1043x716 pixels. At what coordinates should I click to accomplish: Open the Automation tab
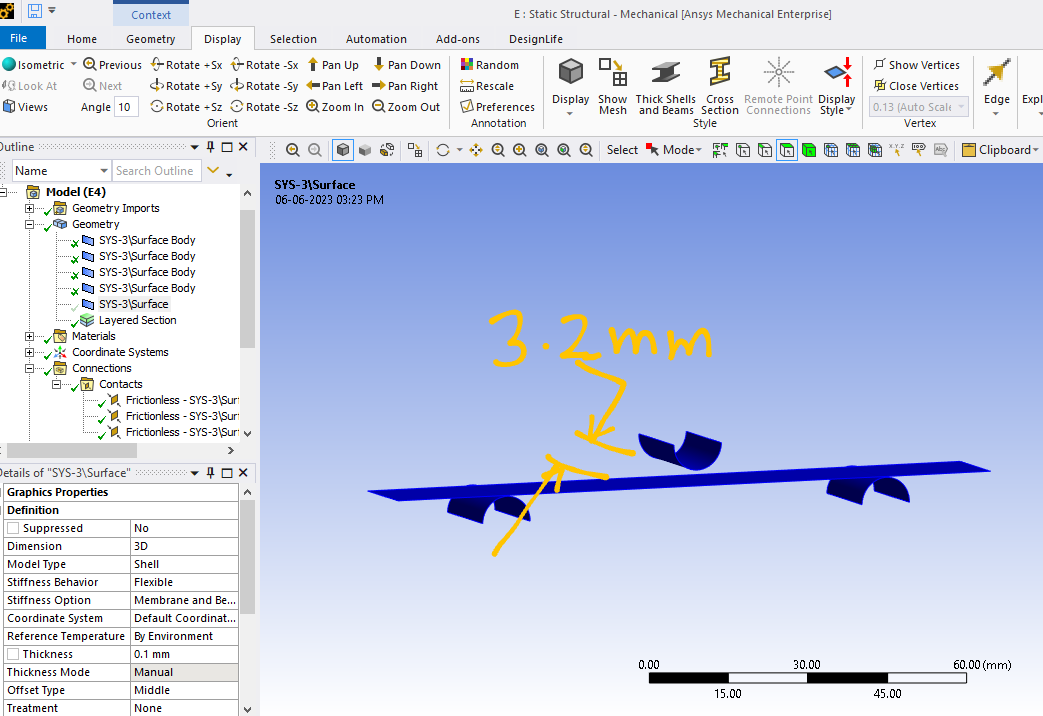(x=376, y=39)
